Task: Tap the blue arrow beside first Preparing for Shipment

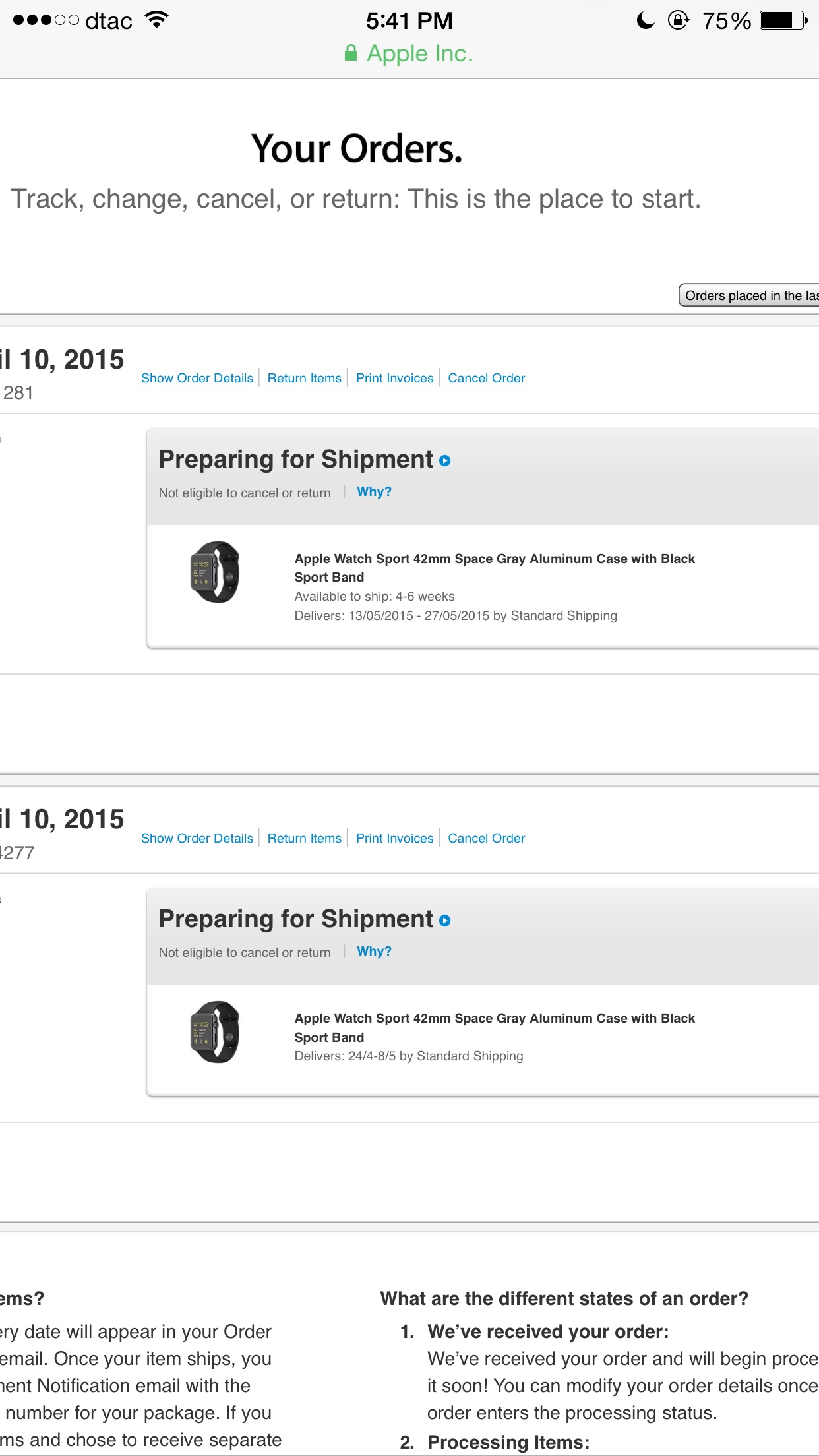Action: pyautogui.click(x=445, y=461)
